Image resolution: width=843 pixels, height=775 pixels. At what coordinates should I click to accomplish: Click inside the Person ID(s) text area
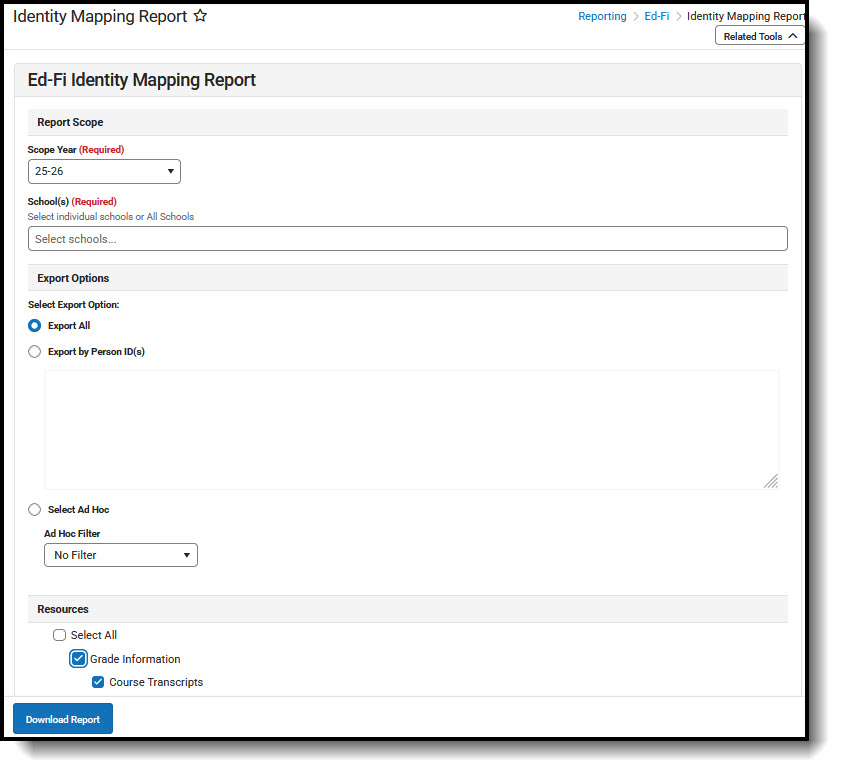412,429
